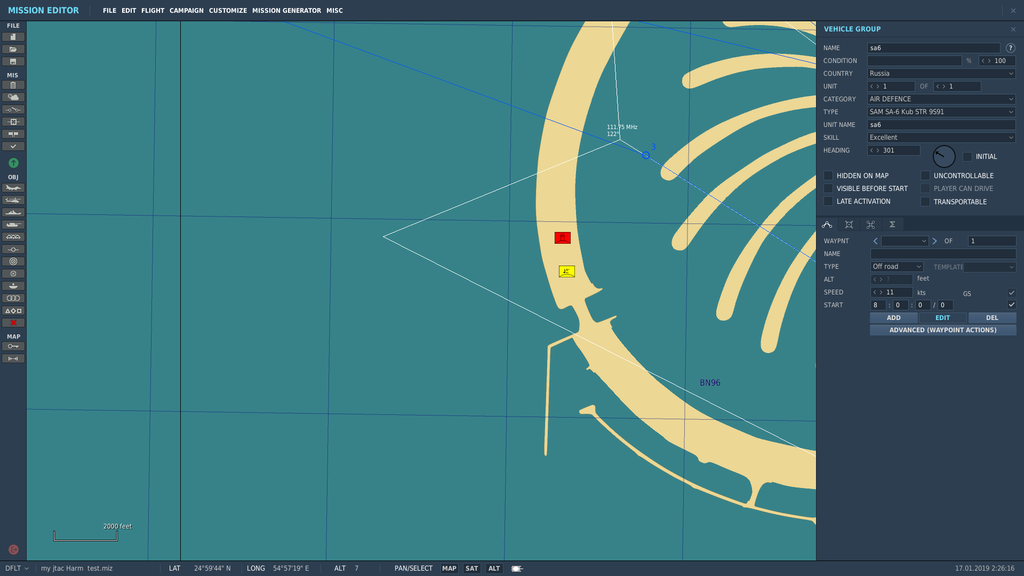
Task: Enable the HIDDEN ON MAP checkbox
Action: (828, 176)
